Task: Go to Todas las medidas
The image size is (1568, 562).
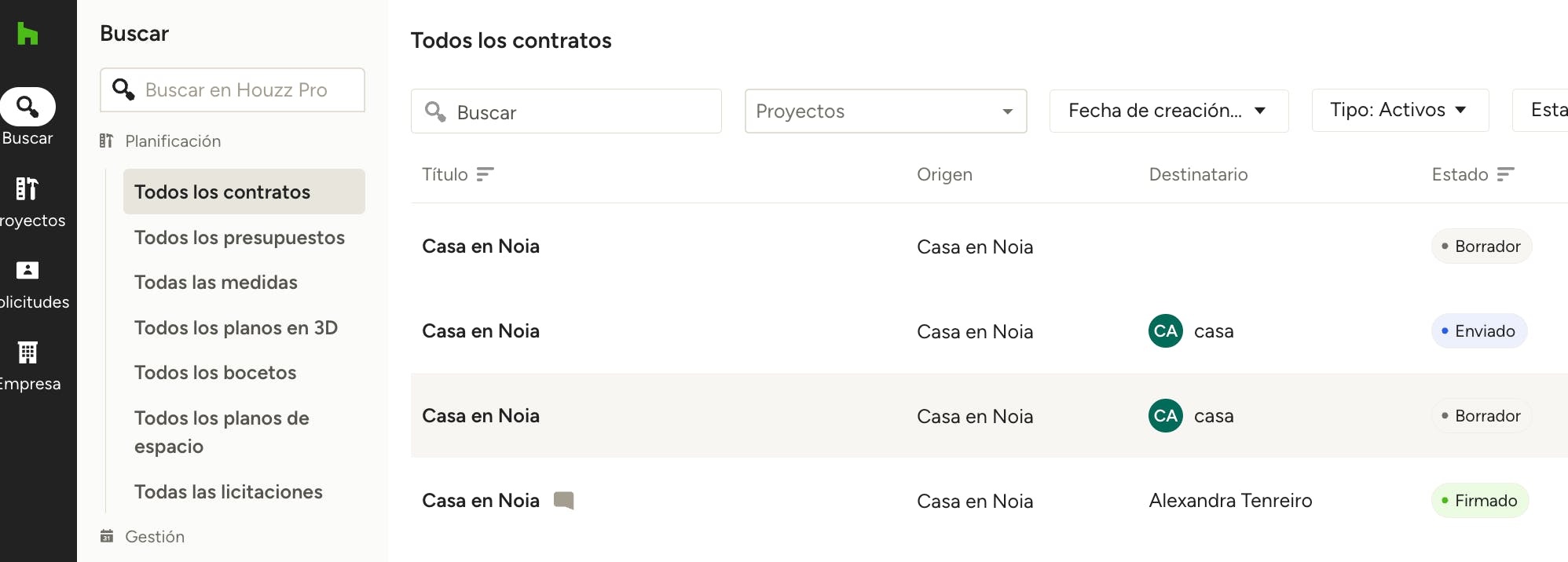Action: point(216,283)
